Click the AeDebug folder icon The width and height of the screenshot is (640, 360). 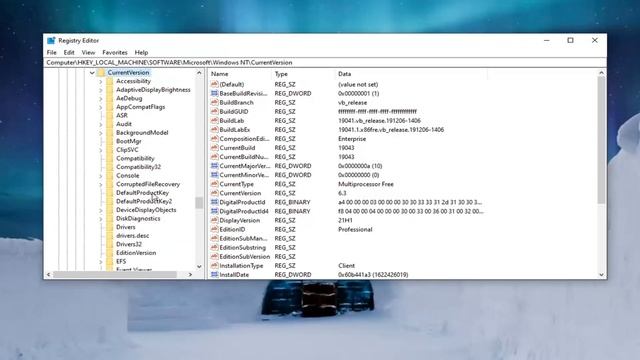tap(109, 98)
